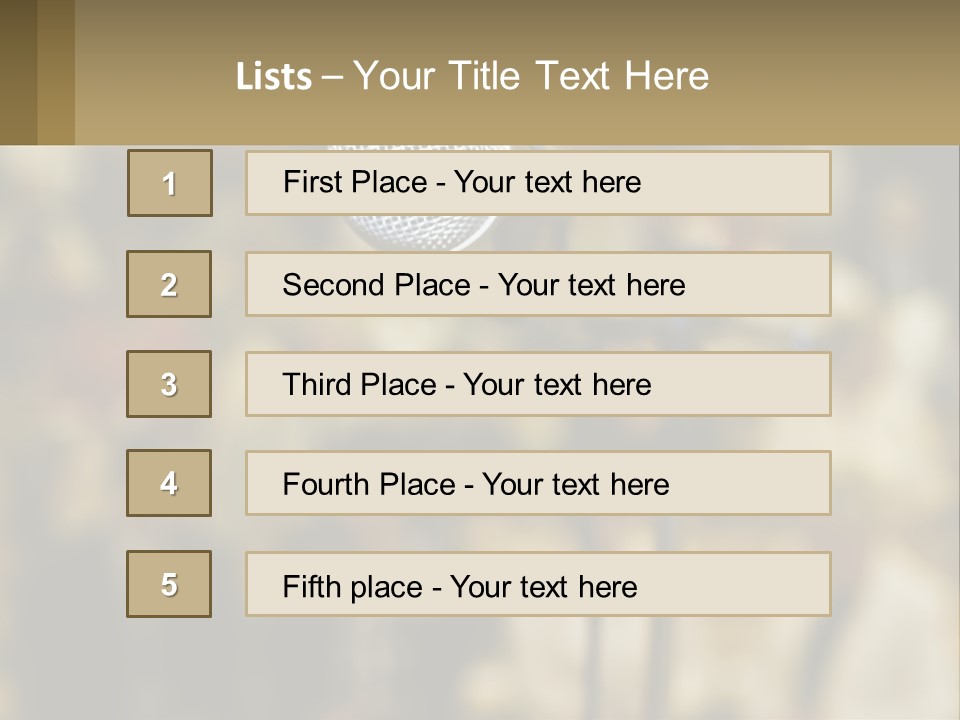Image resolution: width=960 pixels, height=720 pixels.
Task: Select the number 2 box
Action: (x=169, y=284)
